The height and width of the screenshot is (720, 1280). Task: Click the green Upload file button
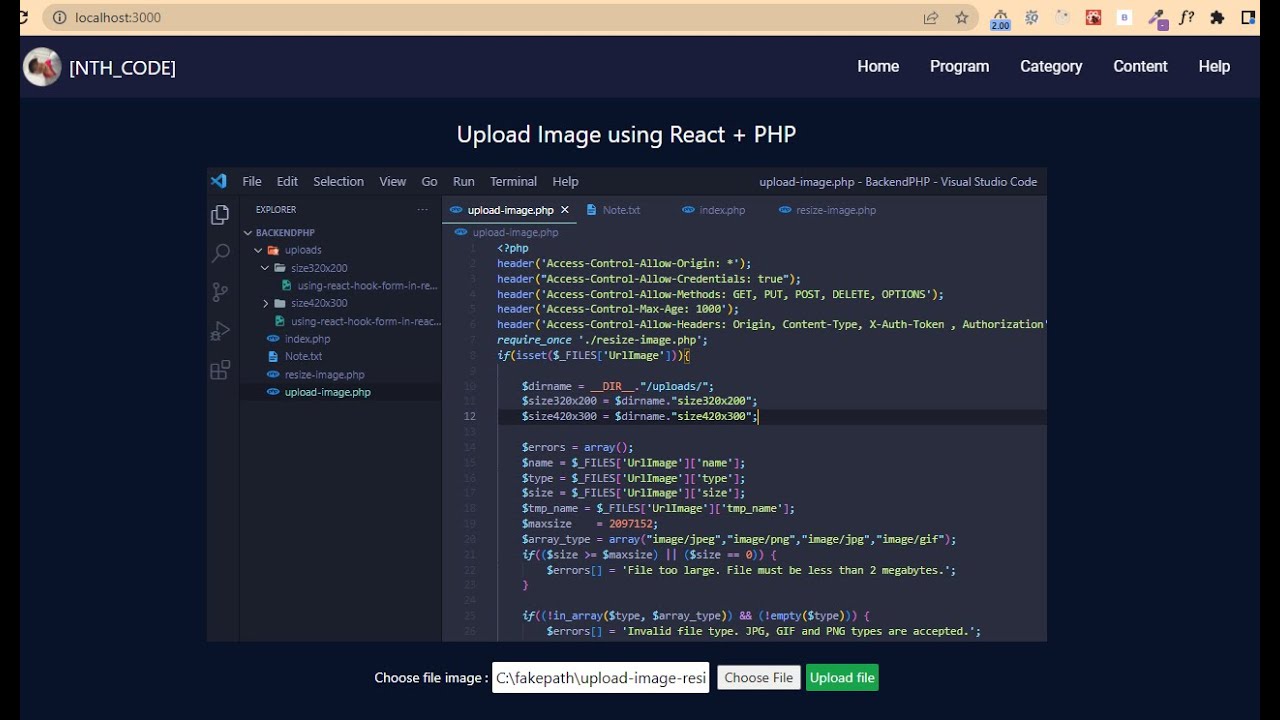point(842,678)
